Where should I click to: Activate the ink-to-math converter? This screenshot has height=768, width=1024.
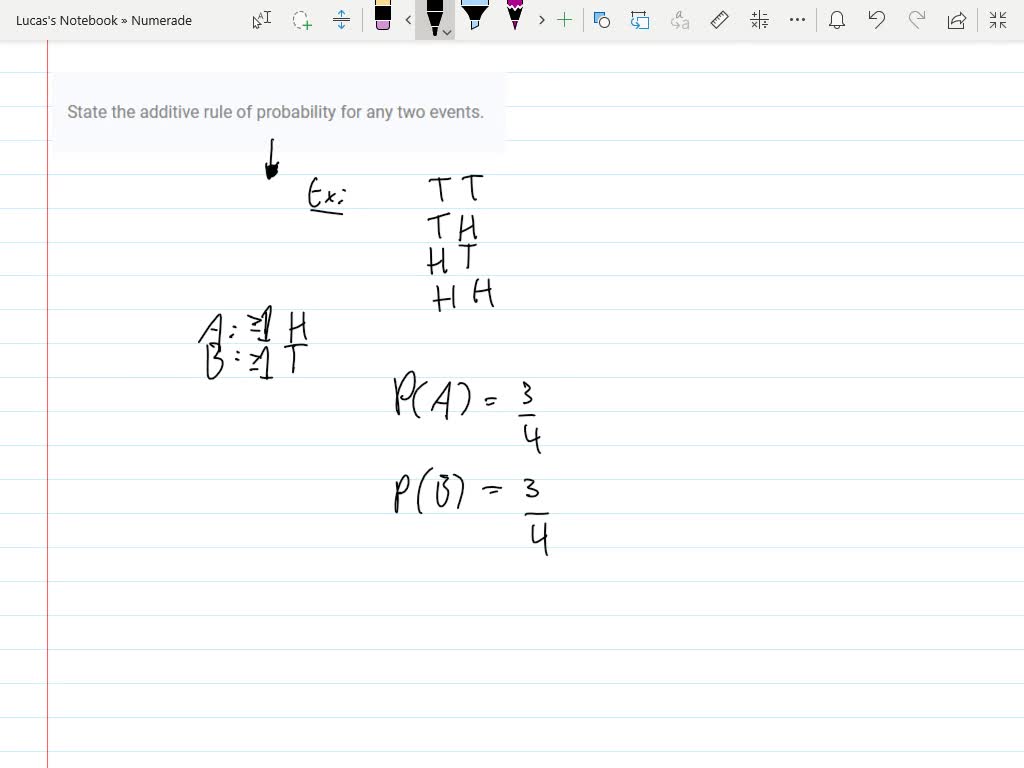(x=757, y=20)
